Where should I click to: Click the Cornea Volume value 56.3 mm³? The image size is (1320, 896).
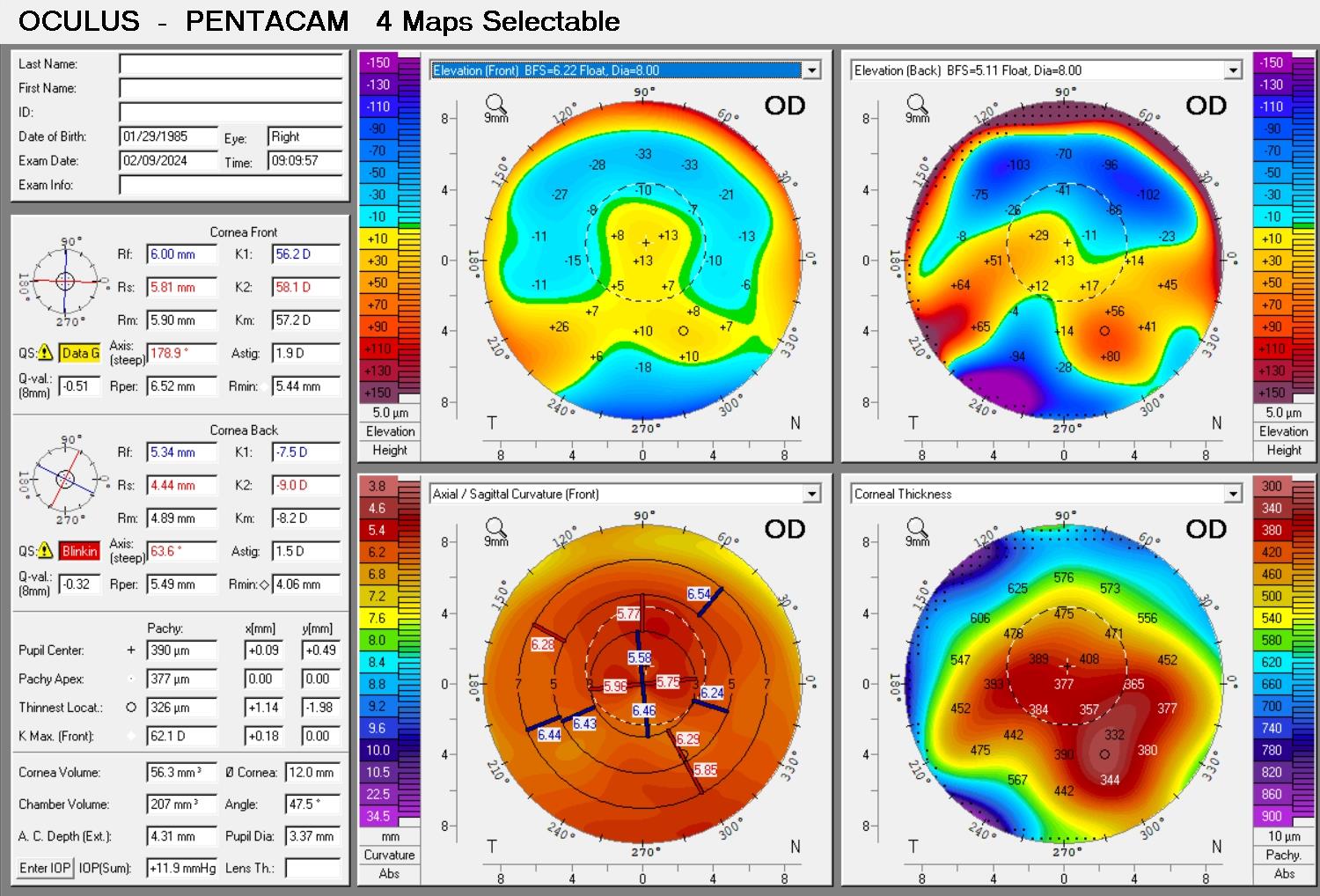coord(181,773)
